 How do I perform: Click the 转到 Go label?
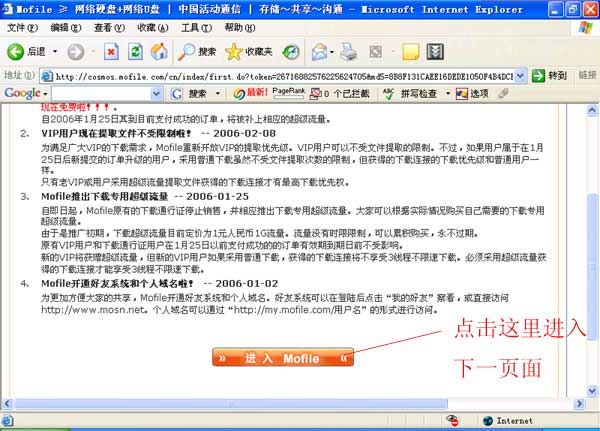coord(557,75)
